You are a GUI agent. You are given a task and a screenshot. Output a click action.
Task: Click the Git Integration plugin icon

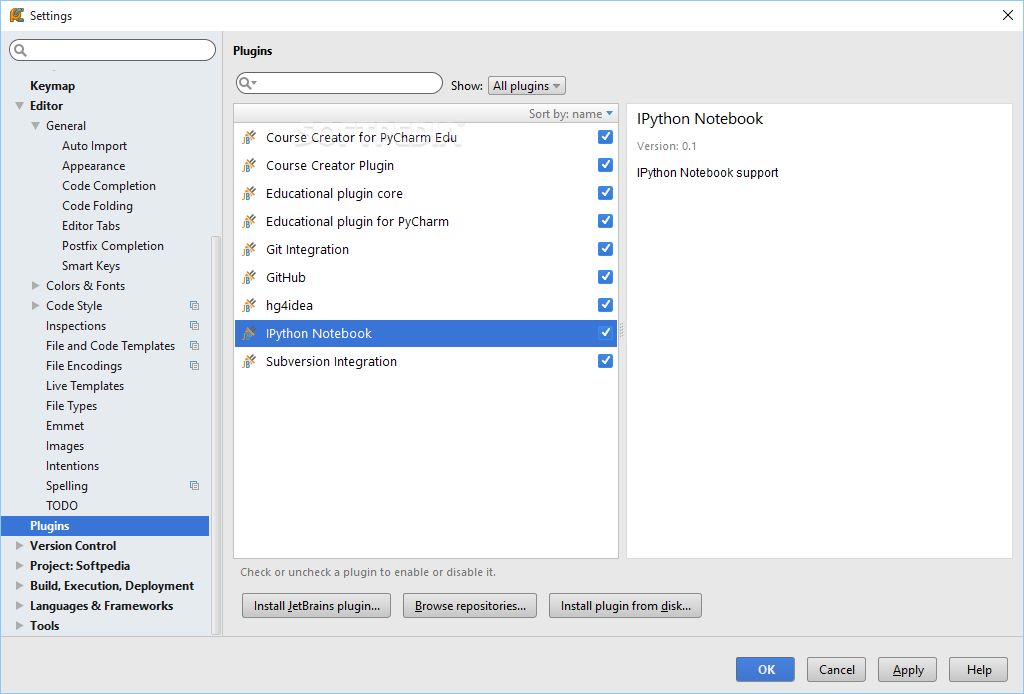coord(248,249)
